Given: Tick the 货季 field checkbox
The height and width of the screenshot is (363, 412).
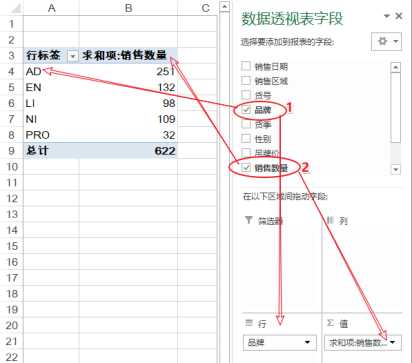Looking at the screenshot, I should click(246, 124).
